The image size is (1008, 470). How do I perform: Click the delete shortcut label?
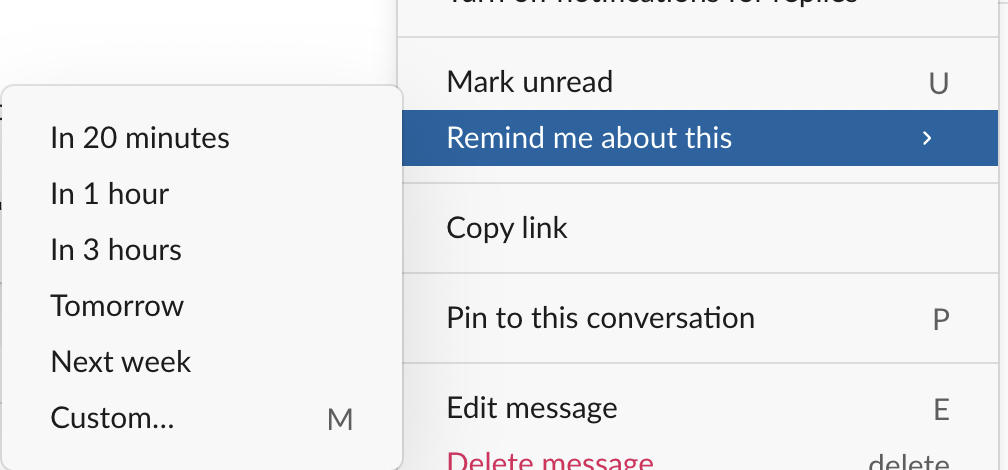pyautogui.click(x=908, y=463)
